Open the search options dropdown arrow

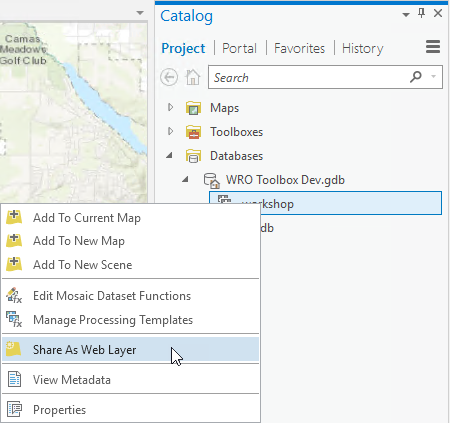(433, 77)
